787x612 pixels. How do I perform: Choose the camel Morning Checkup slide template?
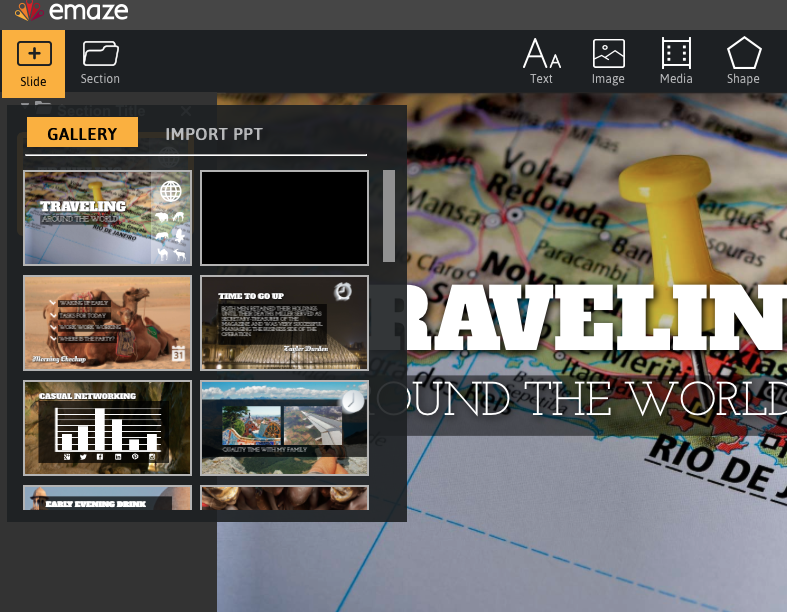tap(107, 323)
